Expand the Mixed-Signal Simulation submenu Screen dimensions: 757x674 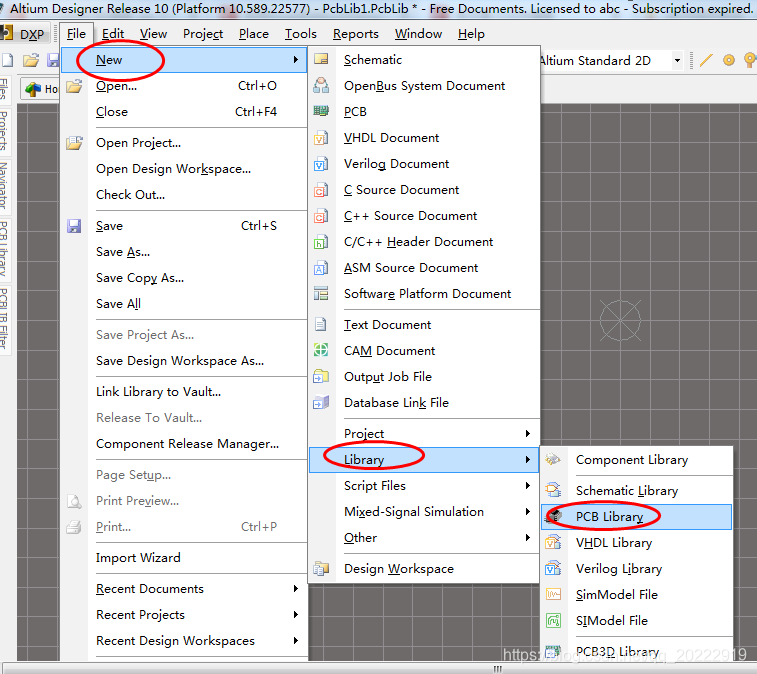pos(424,512)
